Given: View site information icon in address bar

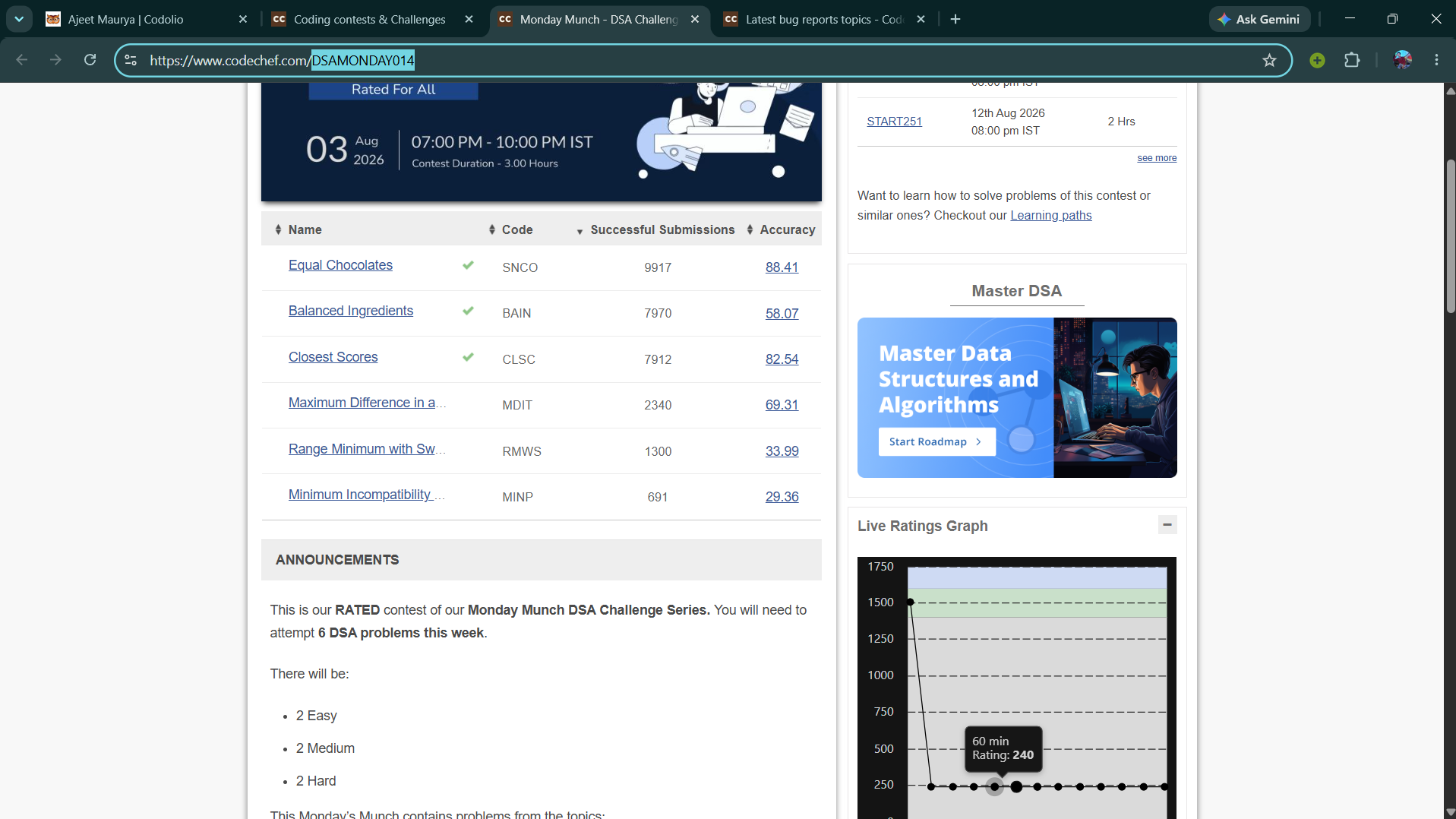Looking at the screenshot, I should click(131, 60).
